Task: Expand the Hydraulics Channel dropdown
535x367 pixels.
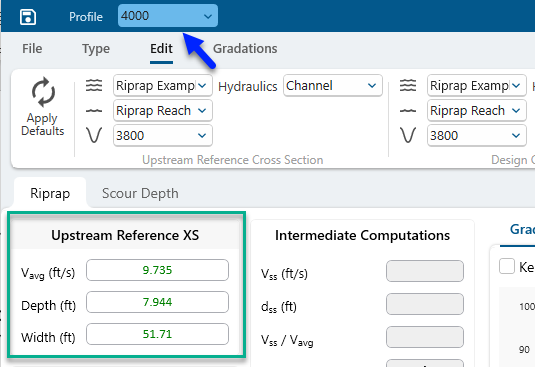Action: (x=333, y=86)
